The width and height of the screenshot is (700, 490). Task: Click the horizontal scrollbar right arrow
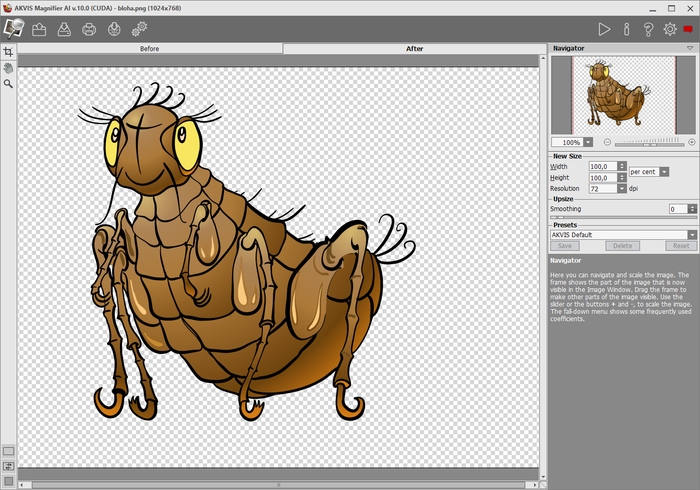pyautogui.click(x=535, y=485)
